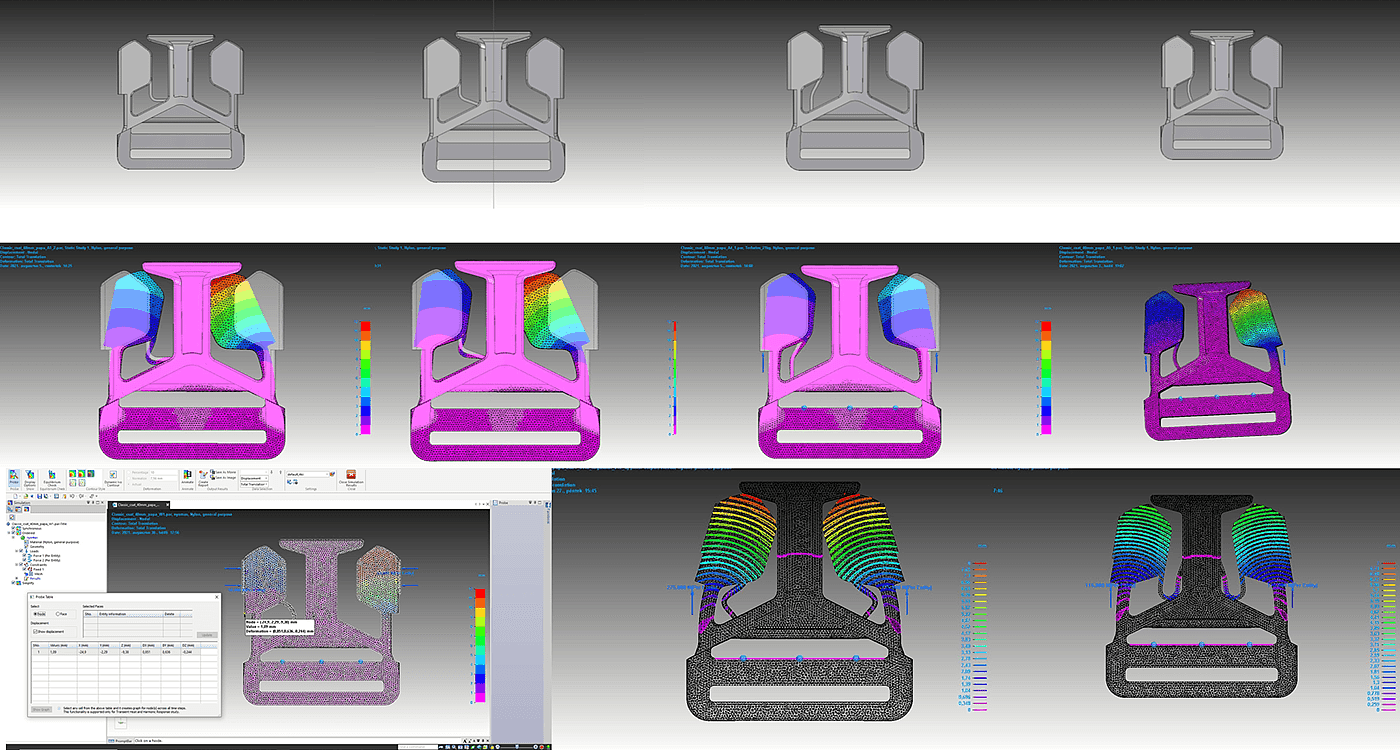Click the first Simulation pane tab icon
1400x750 pixels.
point(9,509)
